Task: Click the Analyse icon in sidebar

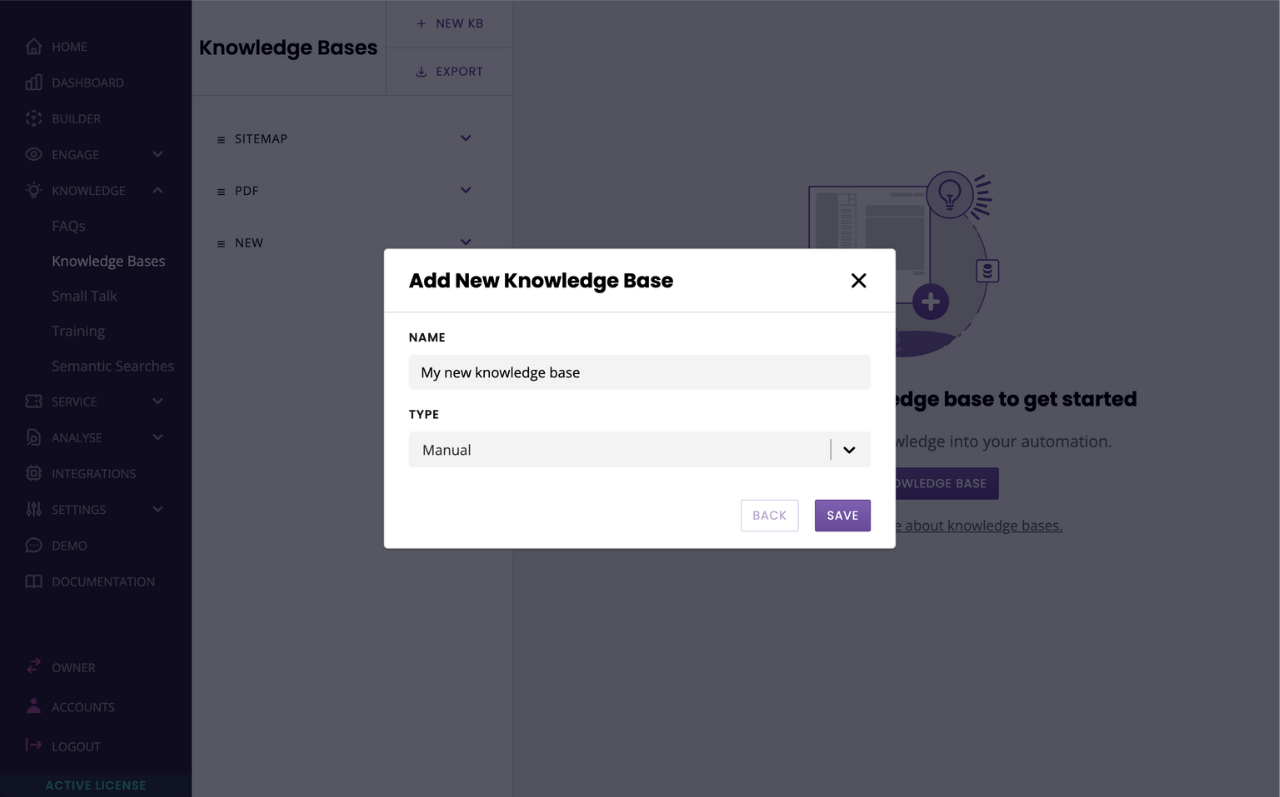Action: [34, 437]
